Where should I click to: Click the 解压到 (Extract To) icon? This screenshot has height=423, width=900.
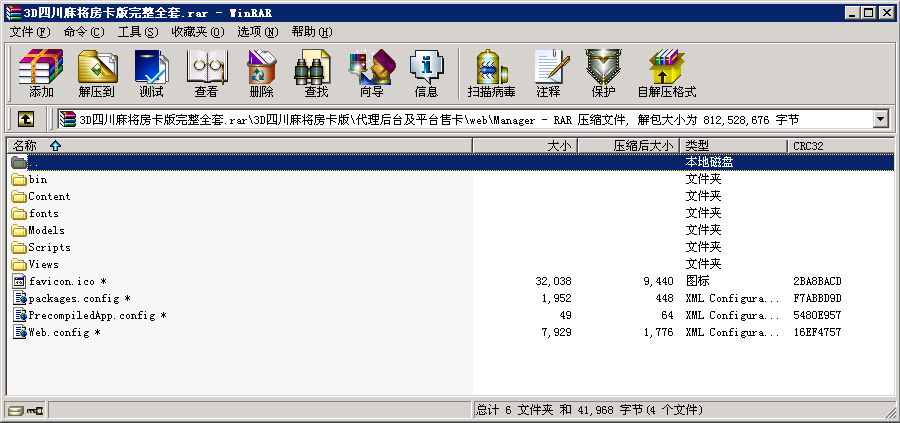97,73
